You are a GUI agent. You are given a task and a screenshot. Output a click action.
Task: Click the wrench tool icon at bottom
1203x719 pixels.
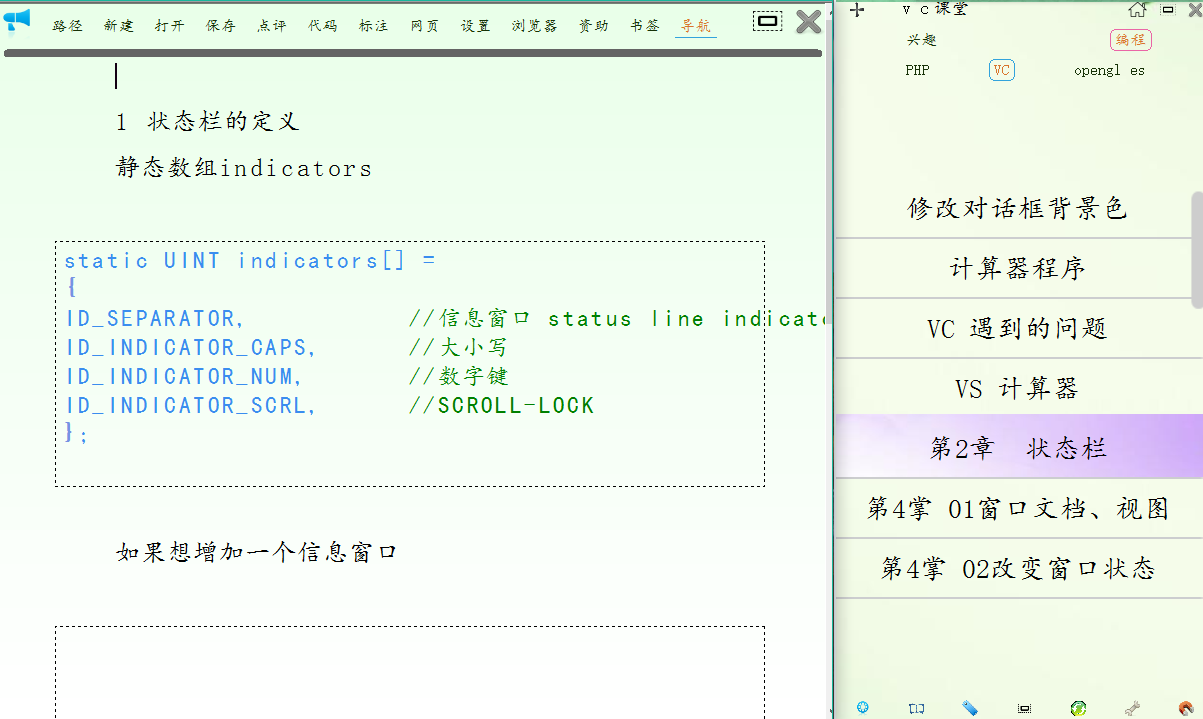click(x=1132, y=708)
